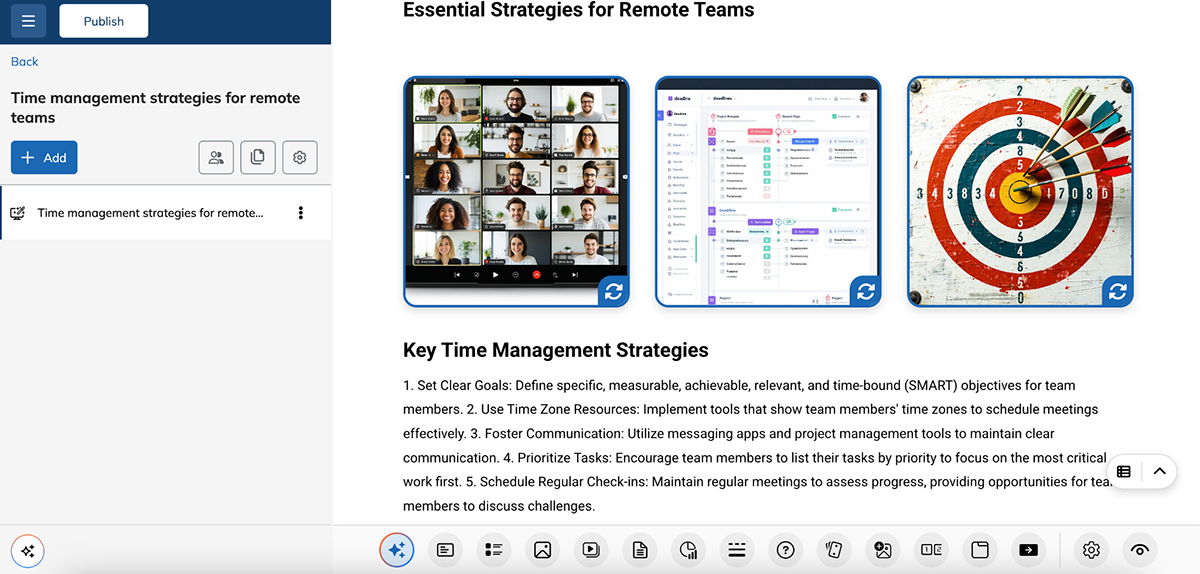Click the 'Essential Strategies for Remote Teams' heading
This screenshot has height=574, width=1200.
(x=579, y=10)
